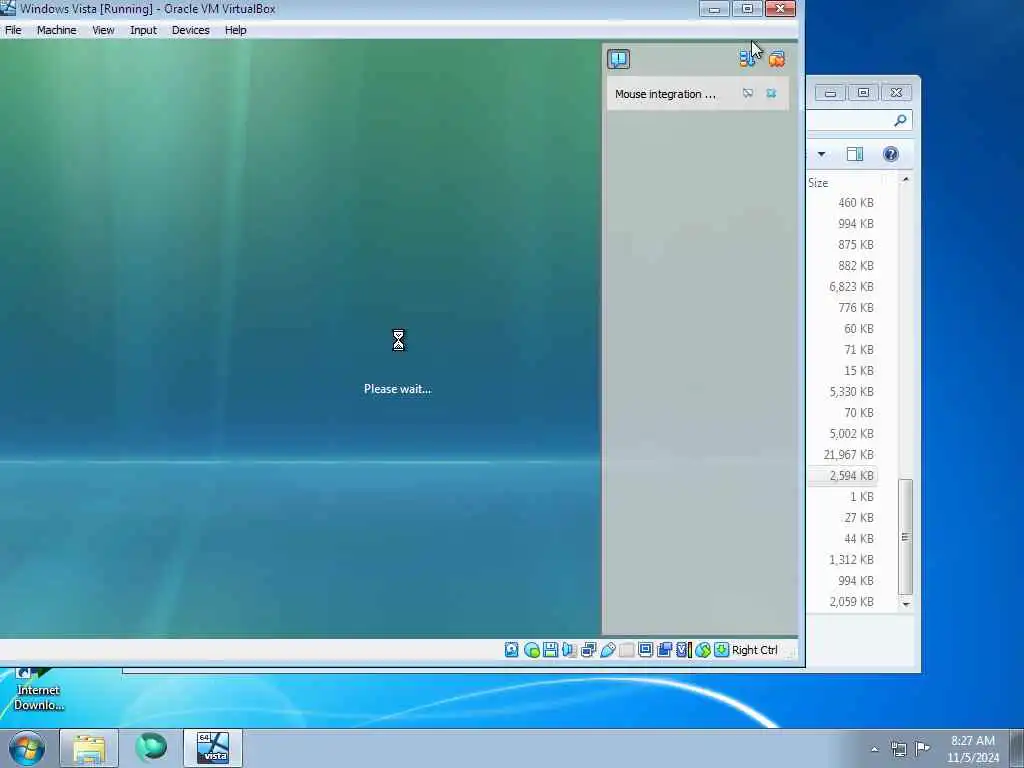Click the hard disk status bar indicator
The image size is (1024, 768).
click(x=511, y=650)
